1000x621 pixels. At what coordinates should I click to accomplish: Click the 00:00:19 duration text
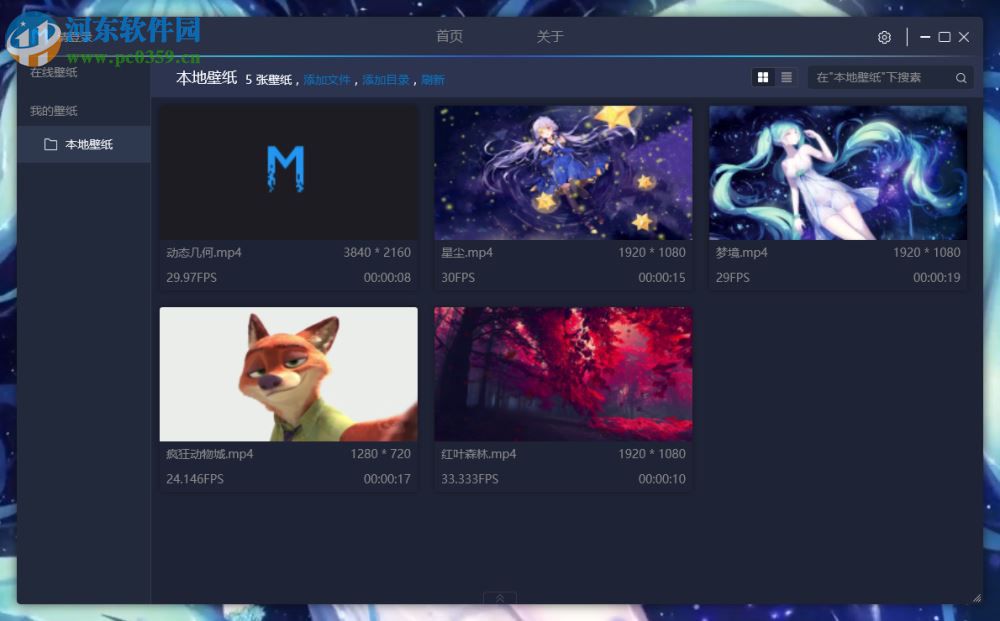pos(936,278)
